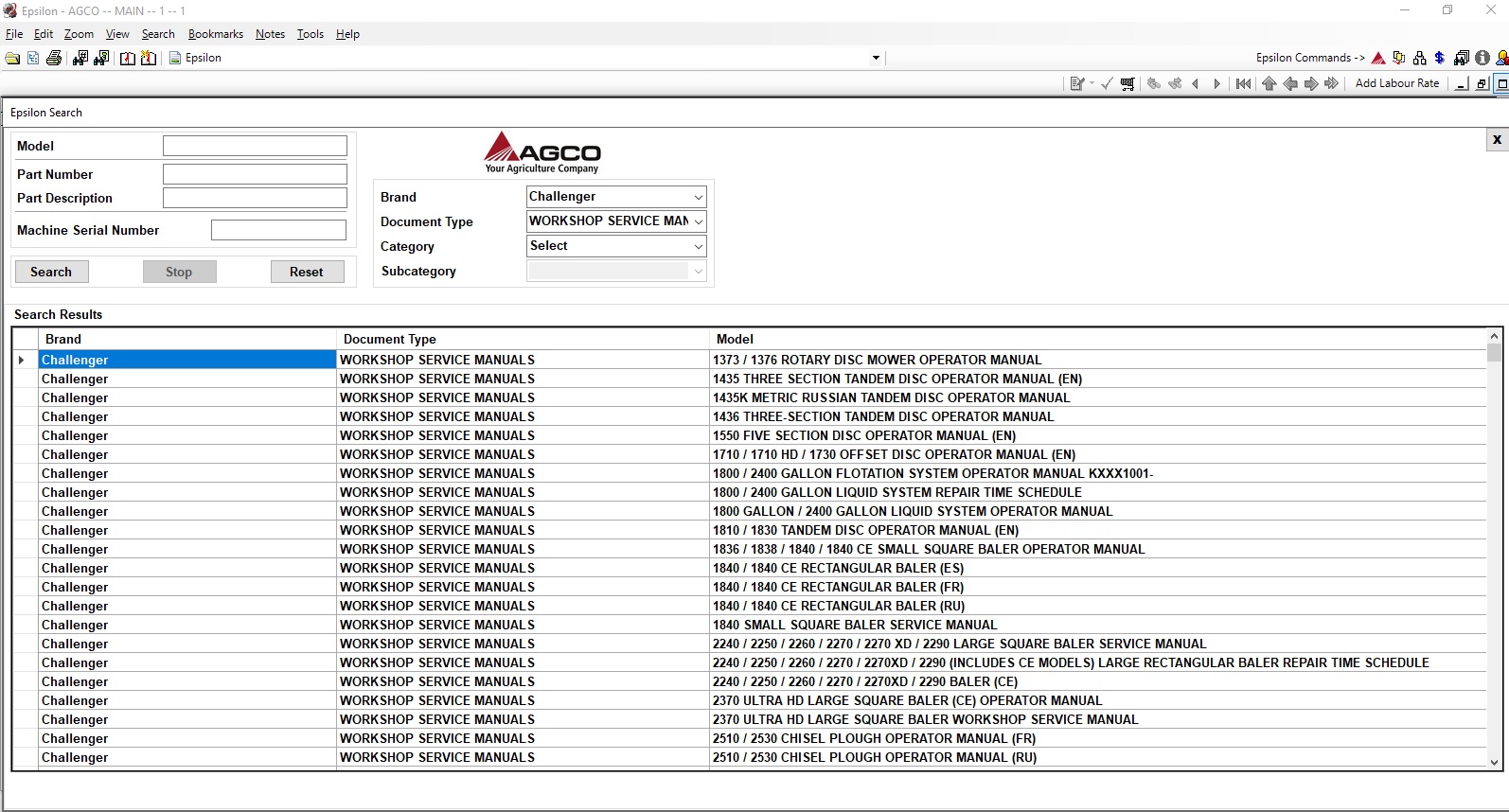The width and height of the screenshot is (1509, 812).
Task: Click the small right triangle next icon
Action: [x=1217, y=83]
